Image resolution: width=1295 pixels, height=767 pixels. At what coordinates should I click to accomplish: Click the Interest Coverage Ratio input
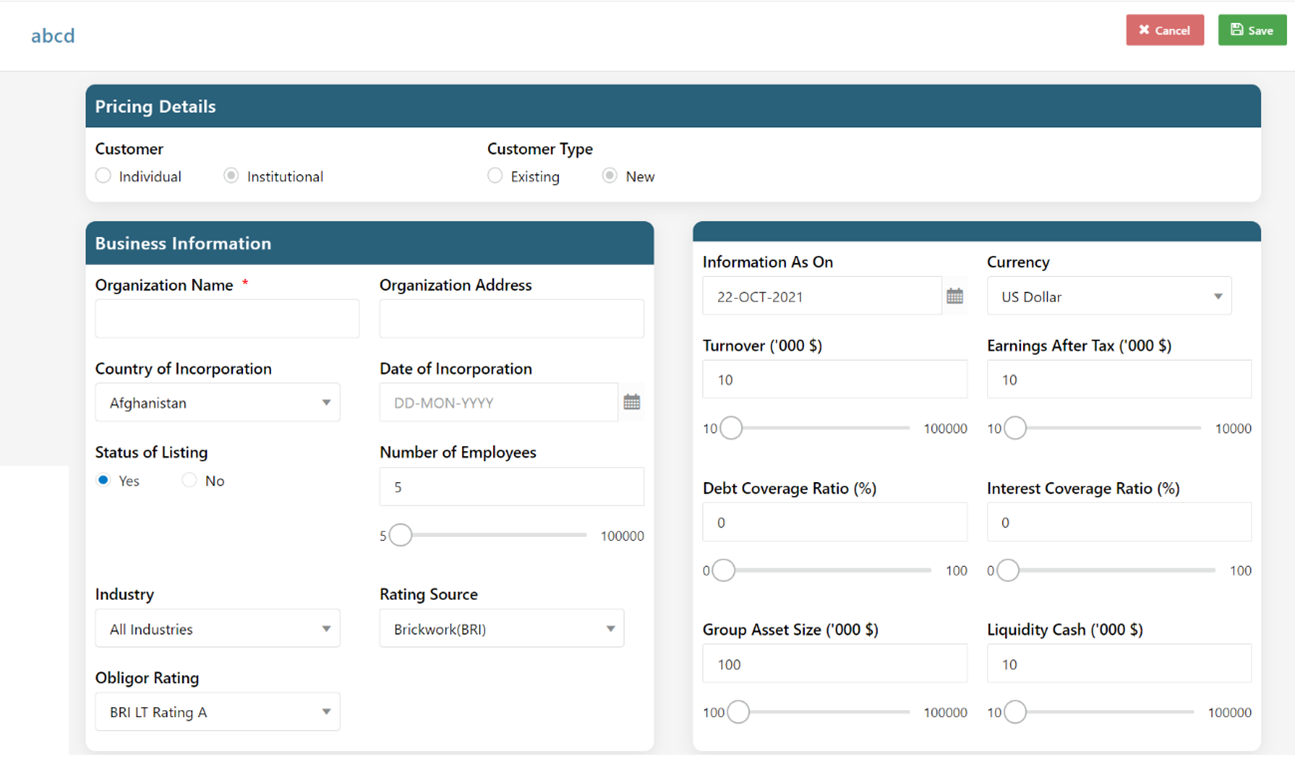[x=1119, y=522]
